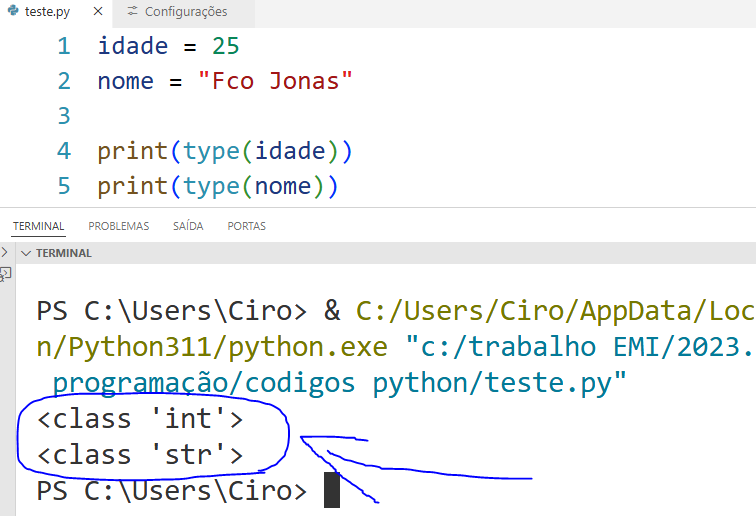Click line number 1 in the gutter
The image size is (756, 516).
[64, 46]
